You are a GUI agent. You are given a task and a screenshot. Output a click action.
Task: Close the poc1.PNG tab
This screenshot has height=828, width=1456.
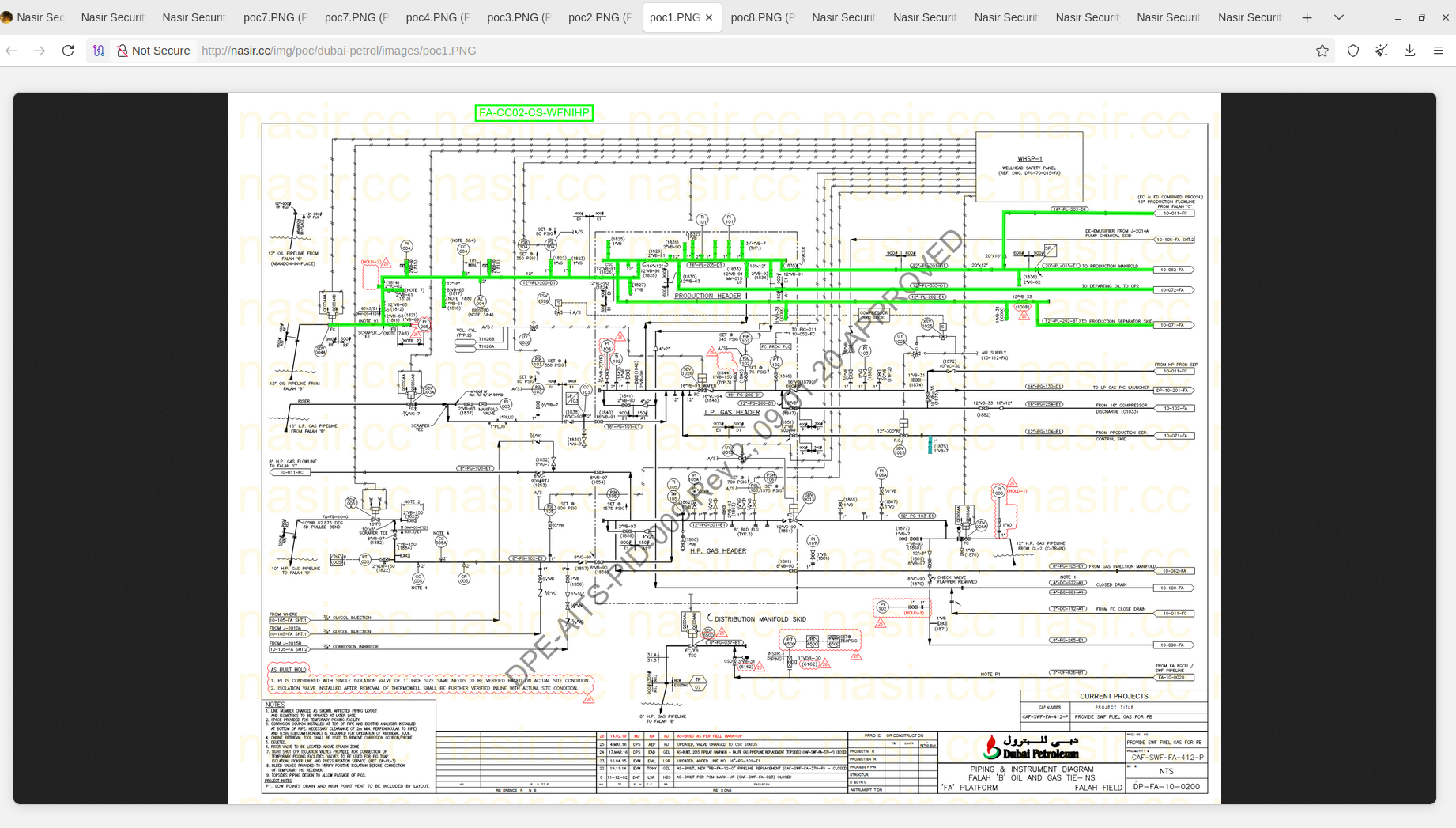pyautogui.click(x=709, y=17)
